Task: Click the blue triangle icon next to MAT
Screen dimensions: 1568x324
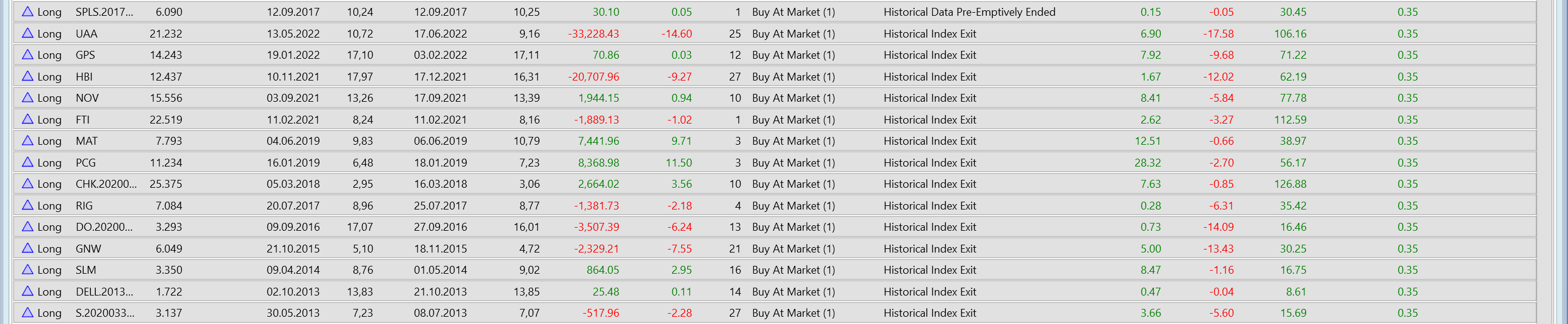Action: [27, 141]
